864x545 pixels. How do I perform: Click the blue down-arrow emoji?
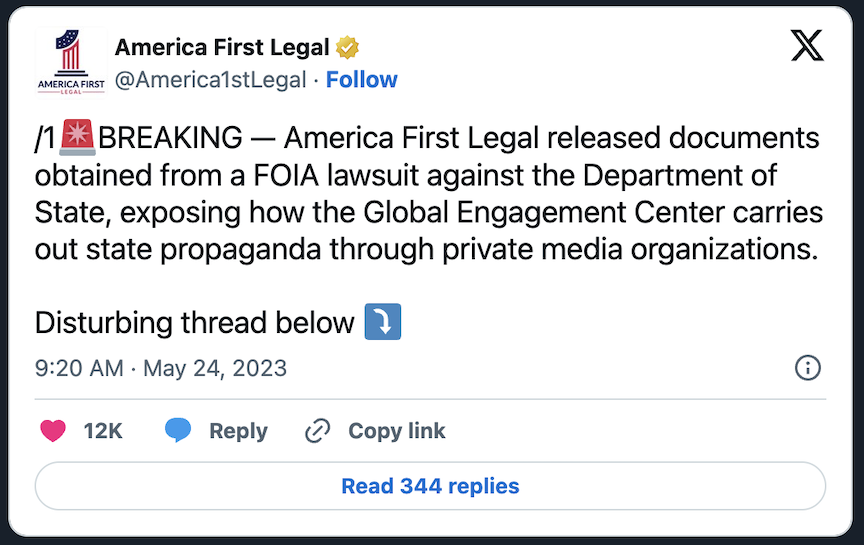click(383, 322)
